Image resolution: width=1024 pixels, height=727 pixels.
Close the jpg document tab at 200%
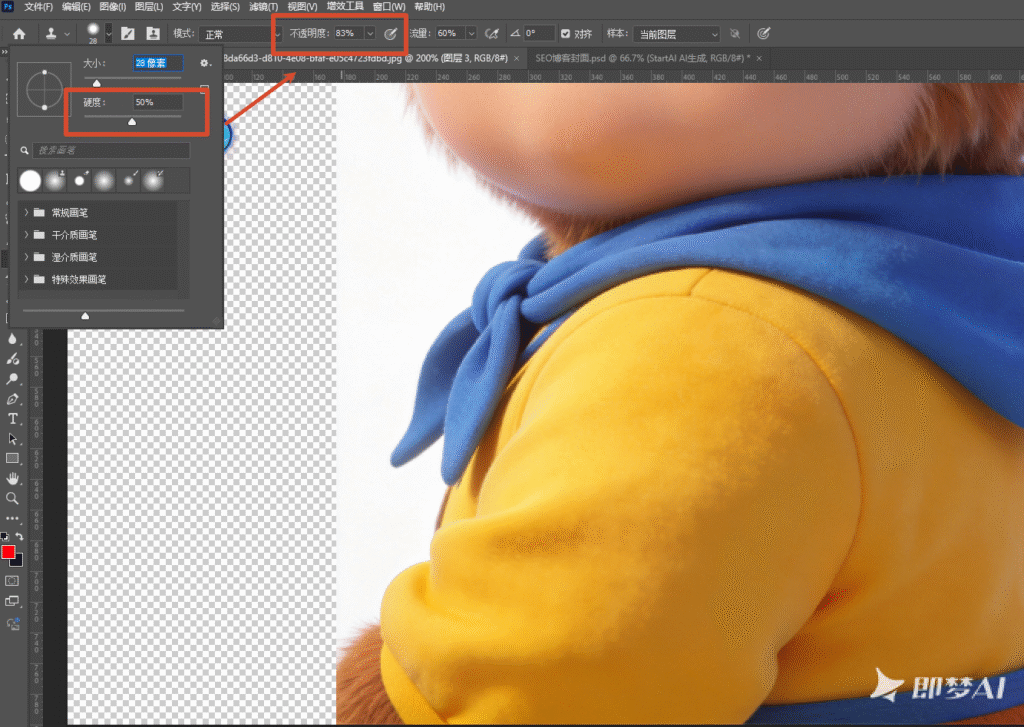[x=517, y=58]
